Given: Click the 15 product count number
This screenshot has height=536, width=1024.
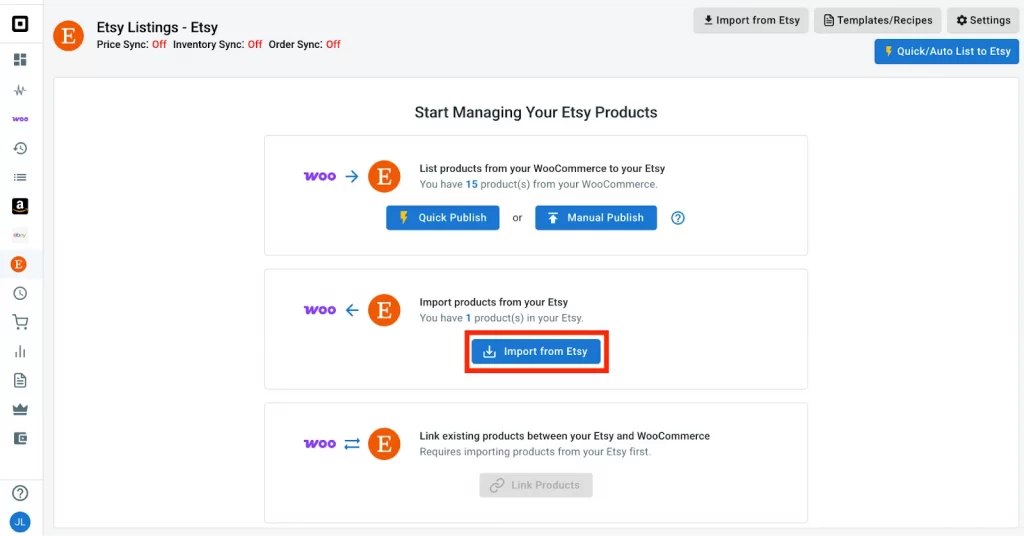Looking at the screenshot, I should (x=472, y=184).
